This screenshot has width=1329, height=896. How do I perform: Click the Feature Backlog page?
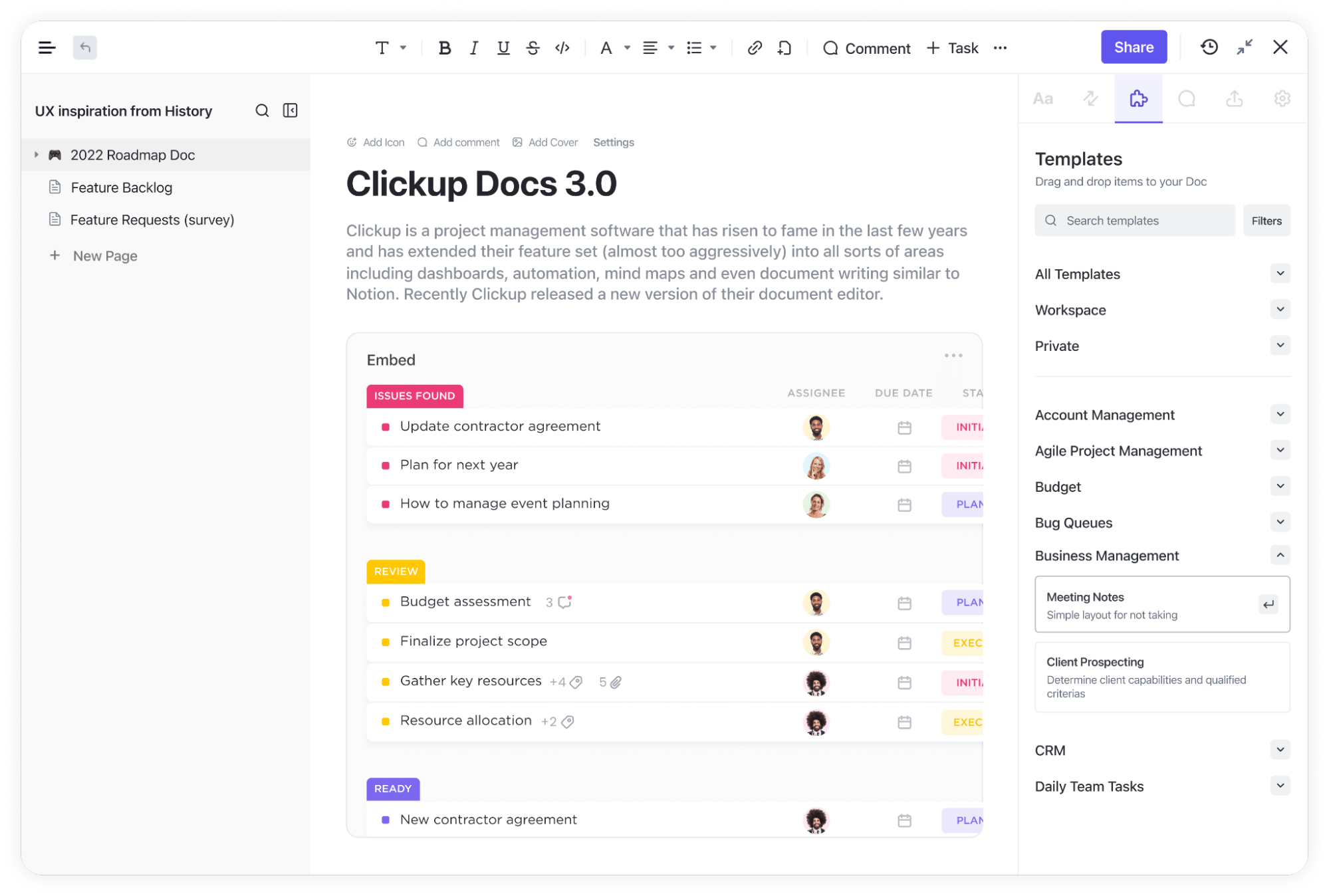click(121, 186)
